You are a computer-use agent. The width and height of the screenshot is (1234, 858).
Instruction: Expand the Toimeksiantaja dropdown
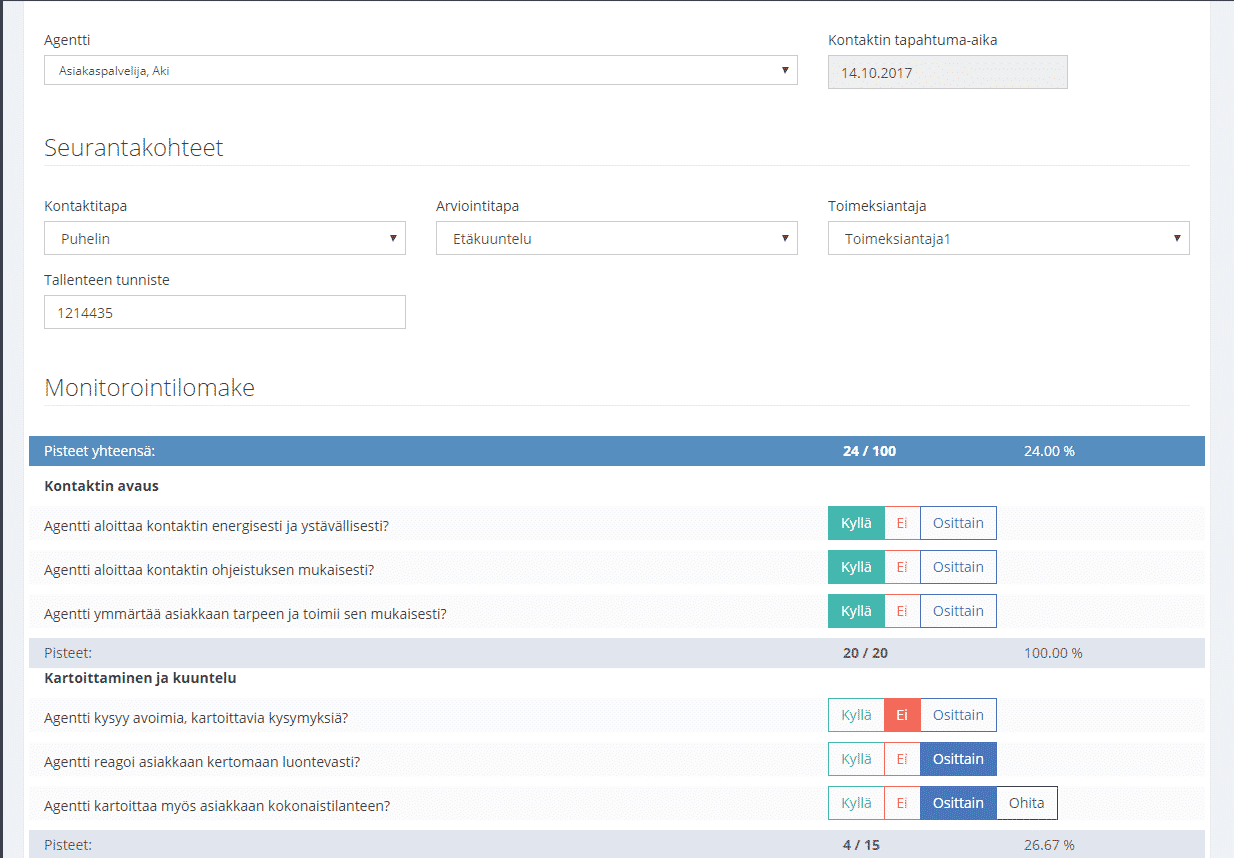point(1008,239)
